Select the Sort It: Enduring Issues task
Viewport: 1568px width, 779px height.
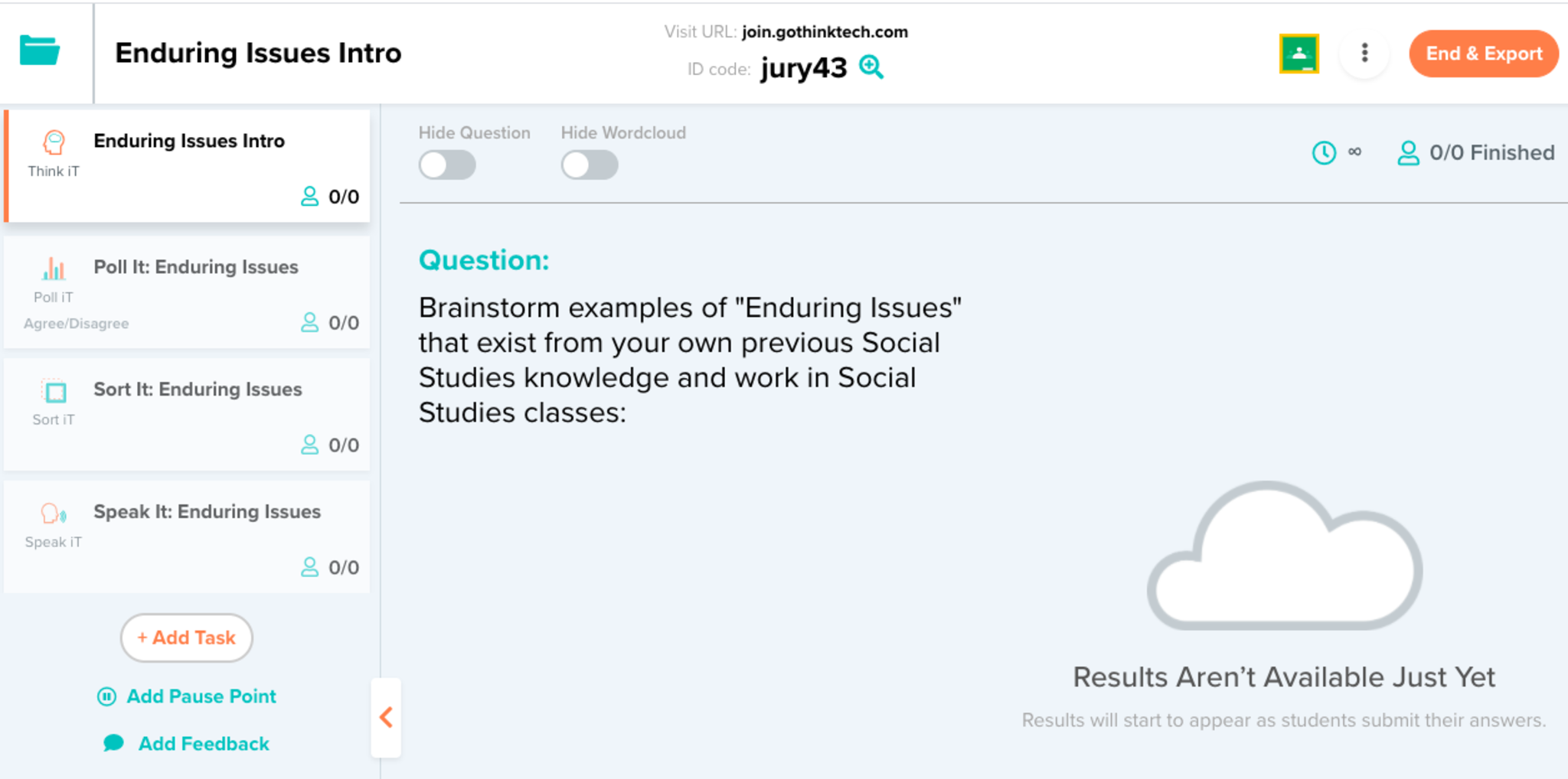pyautogui.click(x=198, y=389)
